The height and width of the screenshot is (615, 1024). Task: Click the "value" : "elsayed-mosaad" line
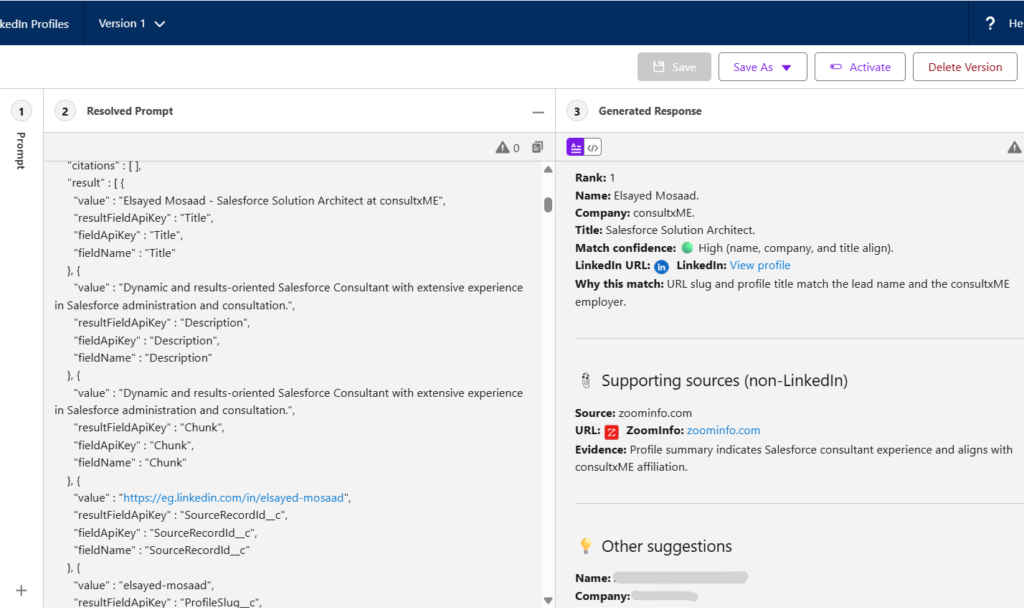[x=144, y=585]
